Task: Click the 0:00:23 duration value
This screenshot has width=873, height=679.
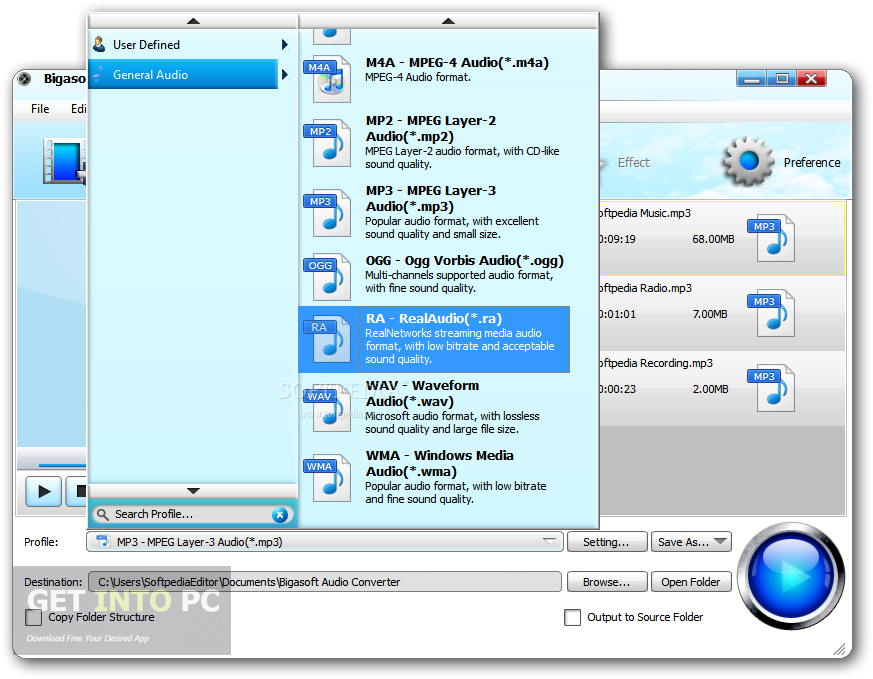Action: tap(617, 390)
